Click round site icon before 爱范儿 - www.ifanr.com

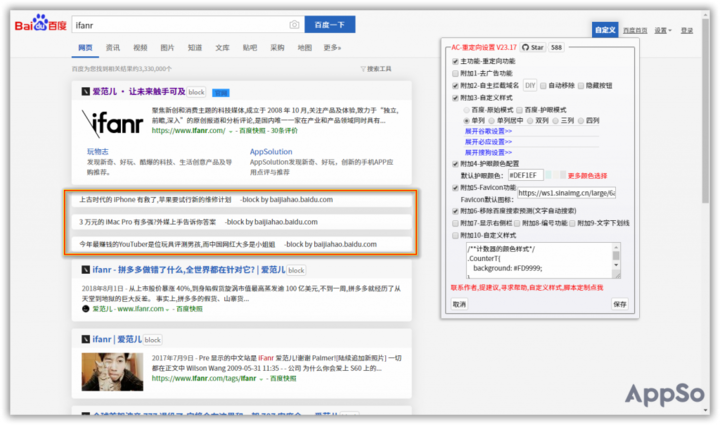pyautogui.click(x=85, y=309)
